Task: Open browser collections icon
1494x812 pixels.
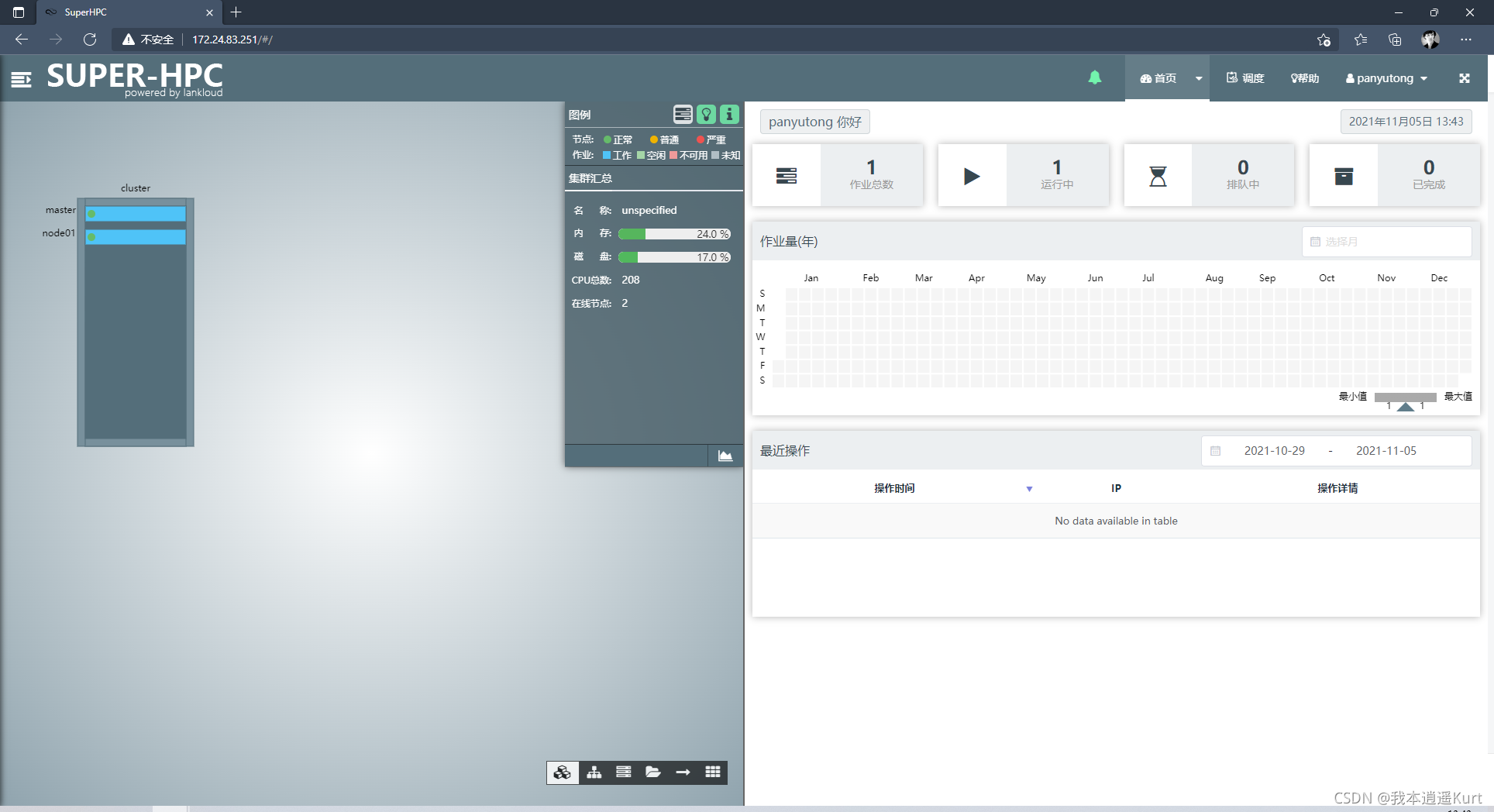Action: (x=1395, y=40)
